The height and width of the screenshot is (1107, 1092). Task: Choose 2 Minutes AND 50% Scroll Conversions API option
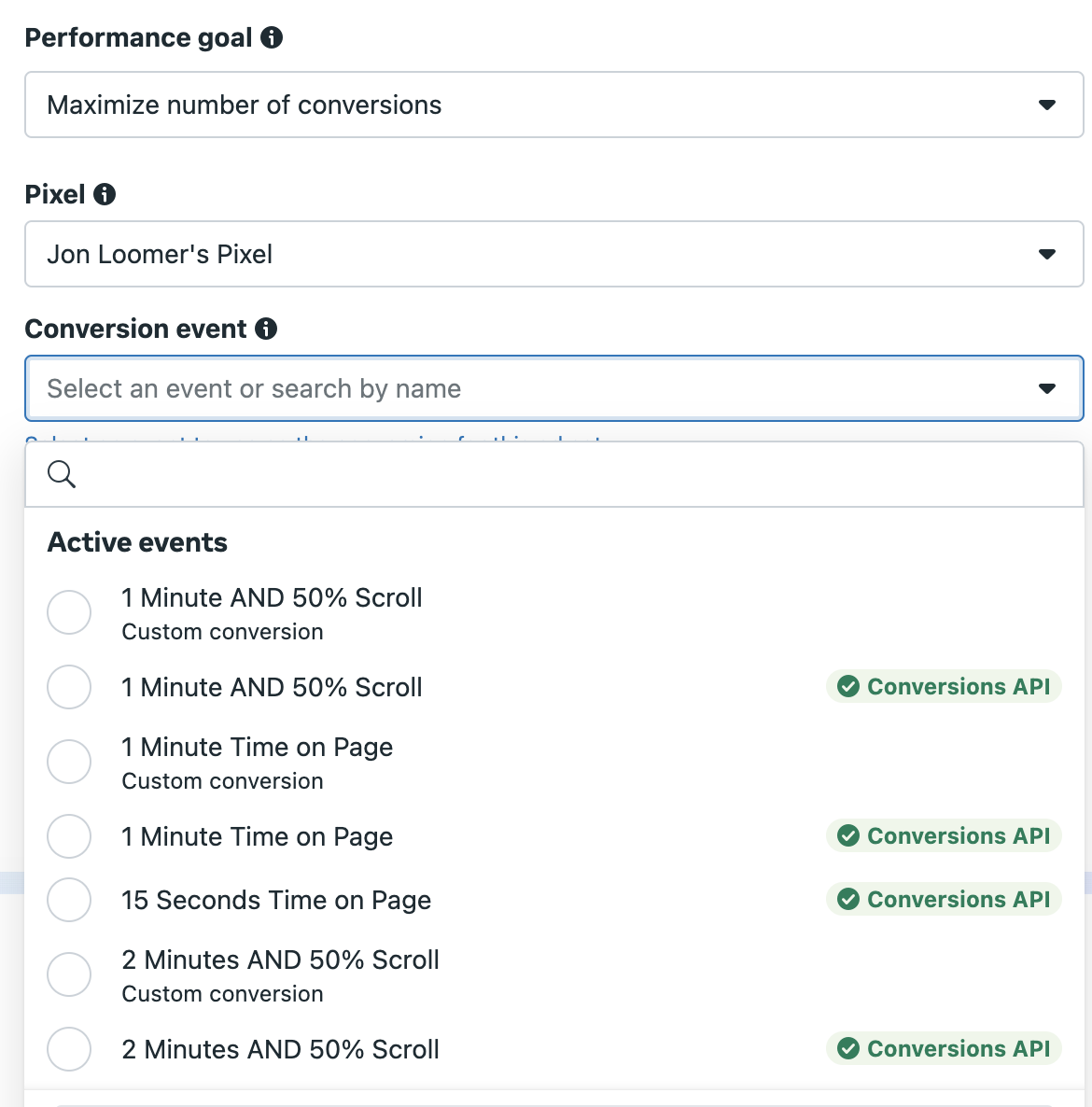click(554, 1049)
